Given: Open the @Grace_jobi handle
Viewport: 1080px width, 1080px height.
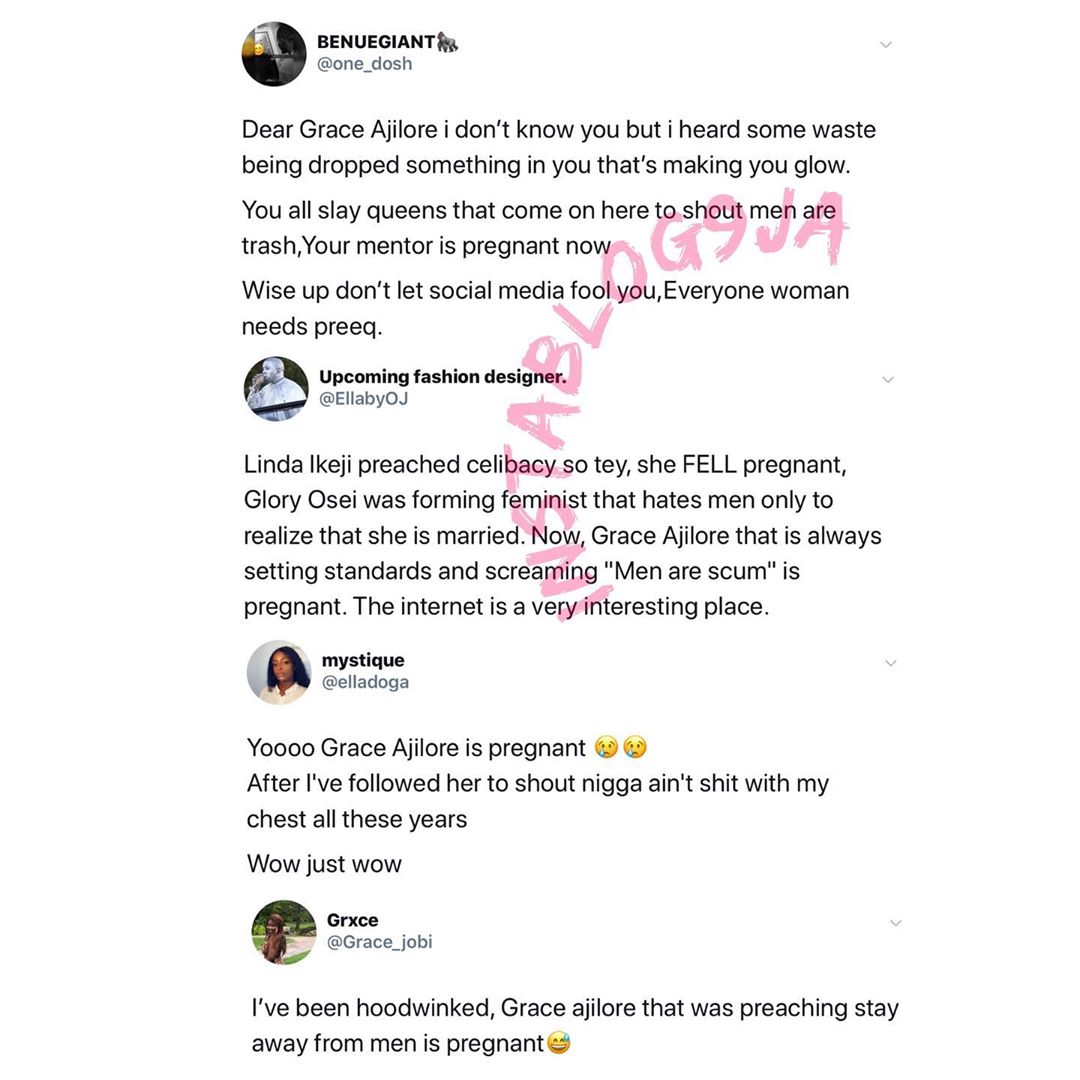Looking at the screenshot, I should pyautogui.click(x=380, y=942).
